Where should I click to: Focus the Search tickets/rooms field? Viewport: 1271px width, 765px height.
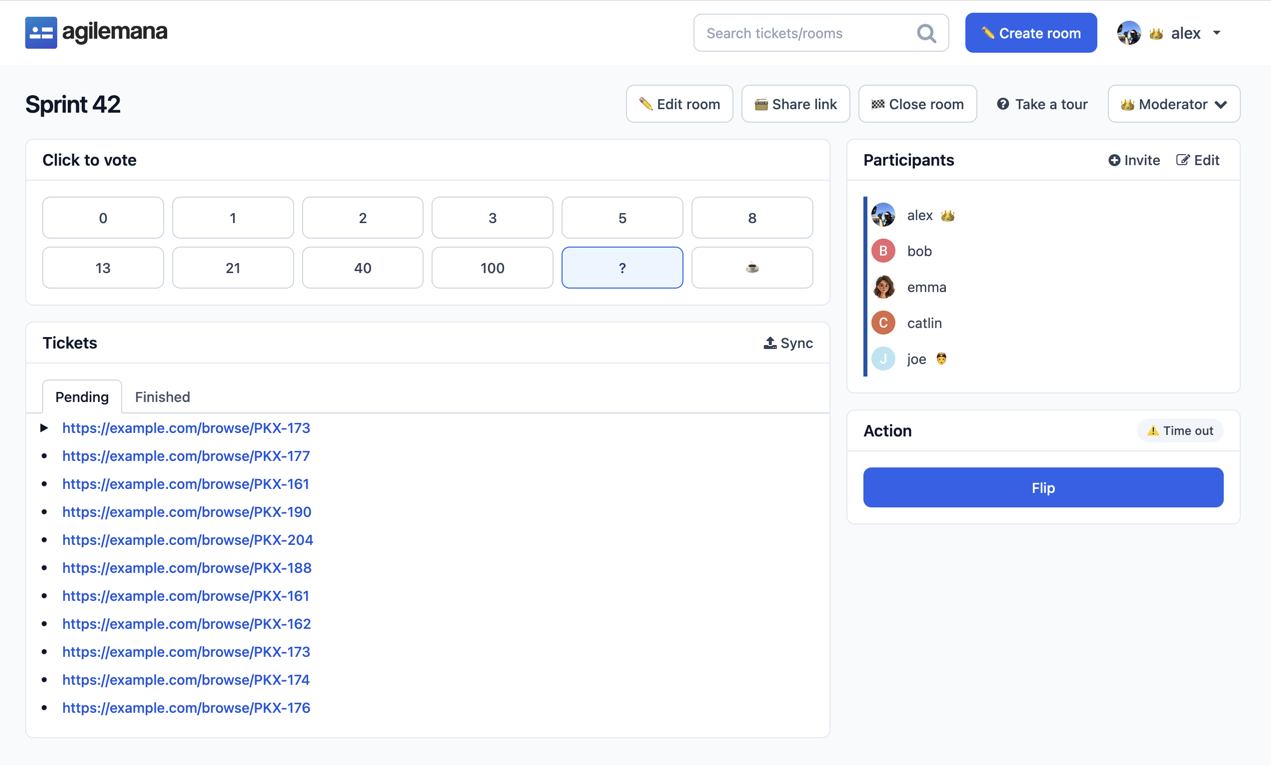821,33
